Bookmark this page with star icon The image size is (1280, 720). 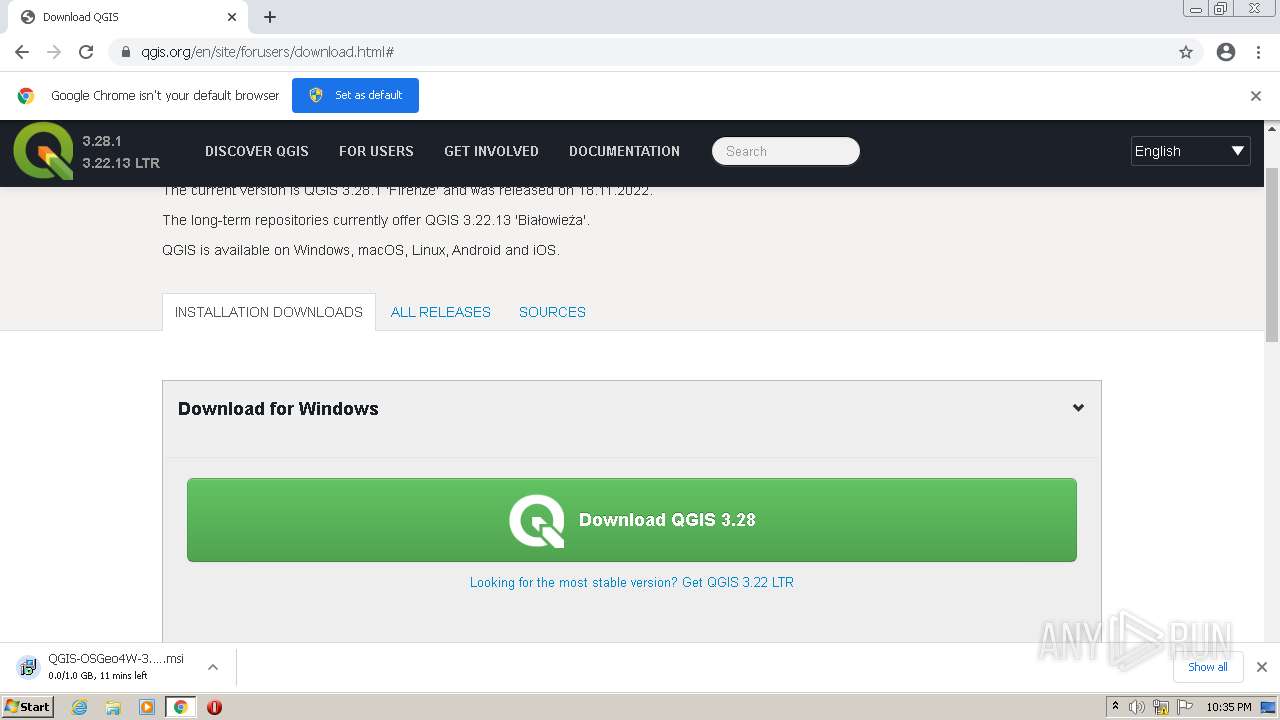click(x=1186, y=52)
